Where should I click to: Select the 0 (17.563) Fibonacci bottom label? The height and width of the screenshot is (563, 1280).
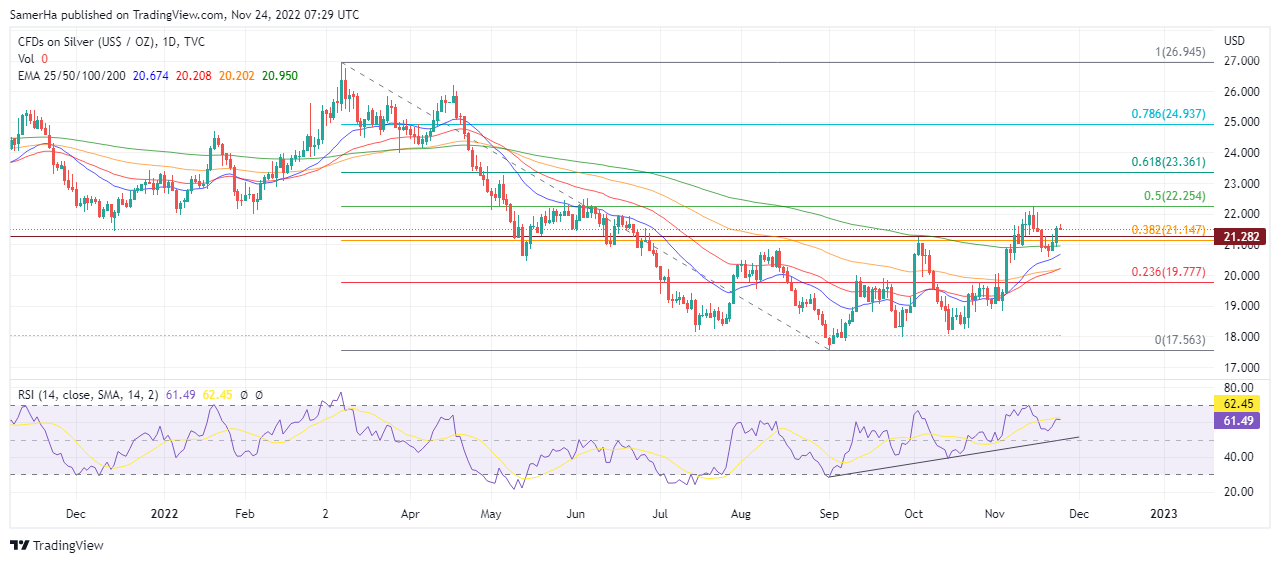pos(1182,340)
